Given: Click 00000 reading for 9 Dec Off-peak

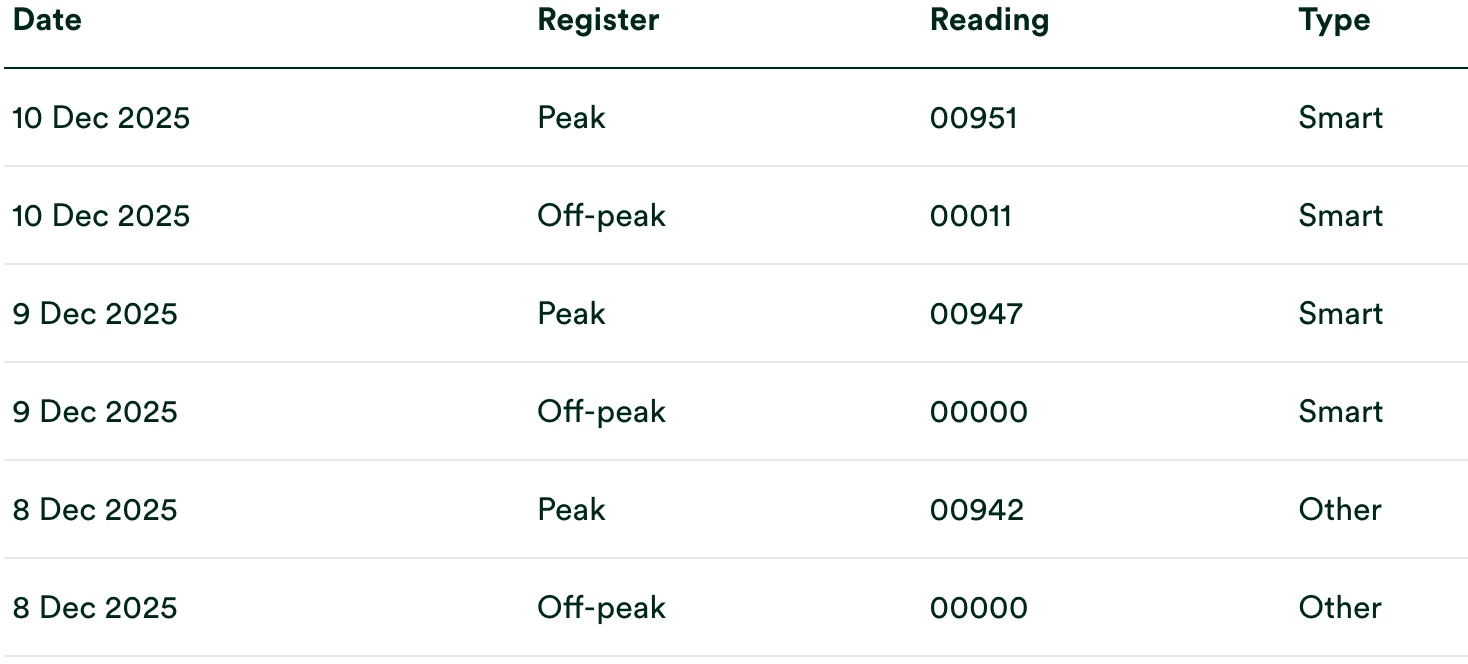Looking at the screenshot, I should point(978,412).
